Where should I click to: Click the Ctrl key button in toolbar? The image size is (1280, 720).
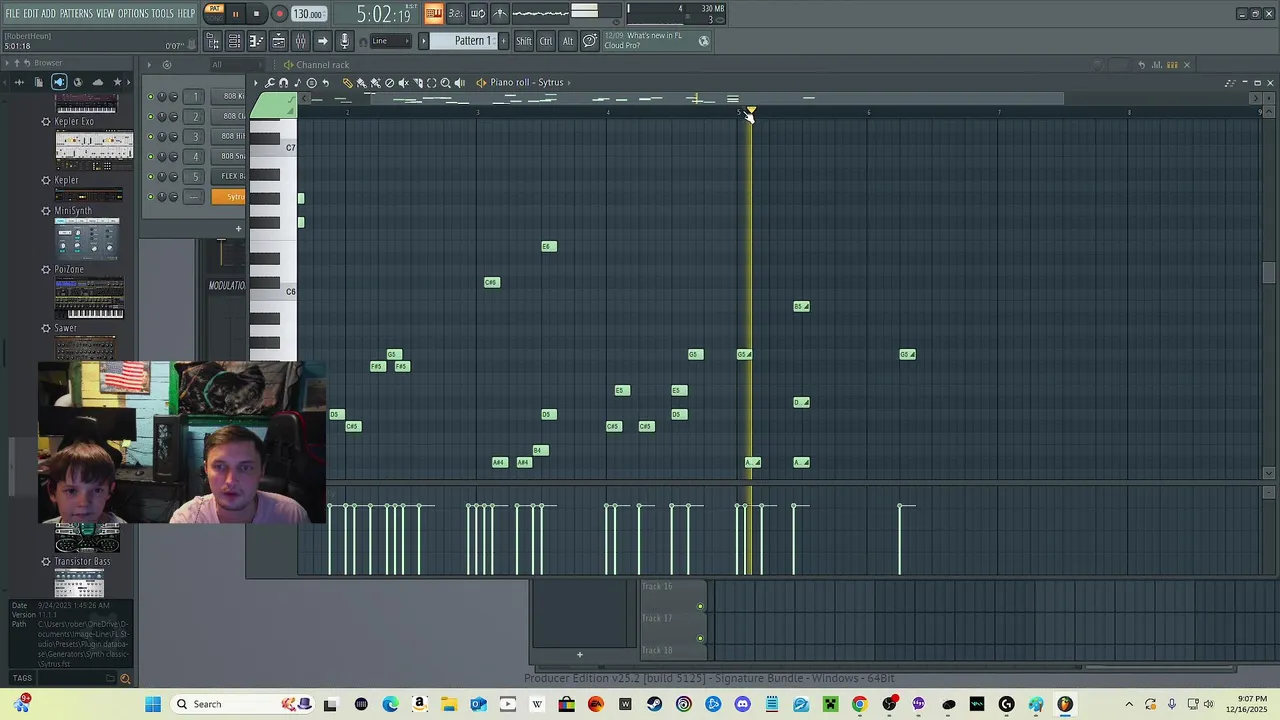546,41
